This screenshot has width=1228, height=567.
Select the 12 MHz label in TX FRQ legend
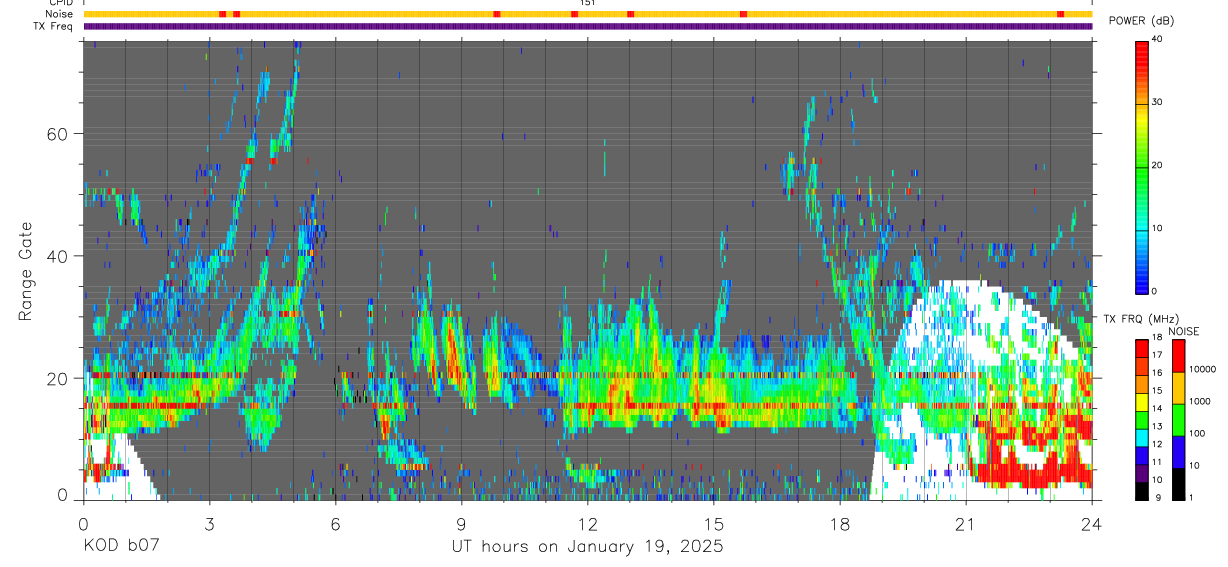pyautogui.click(x=1157, y=443)
